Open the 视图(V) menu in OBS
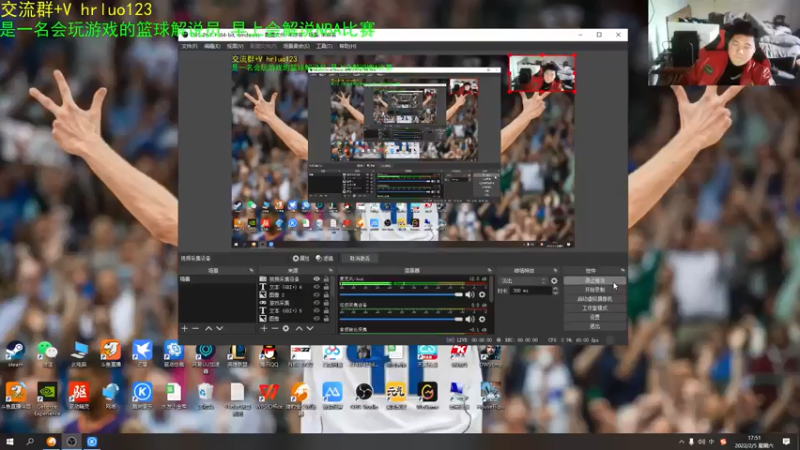The height and width of the screenshot is (450, 800). click(x=235, y=46)
